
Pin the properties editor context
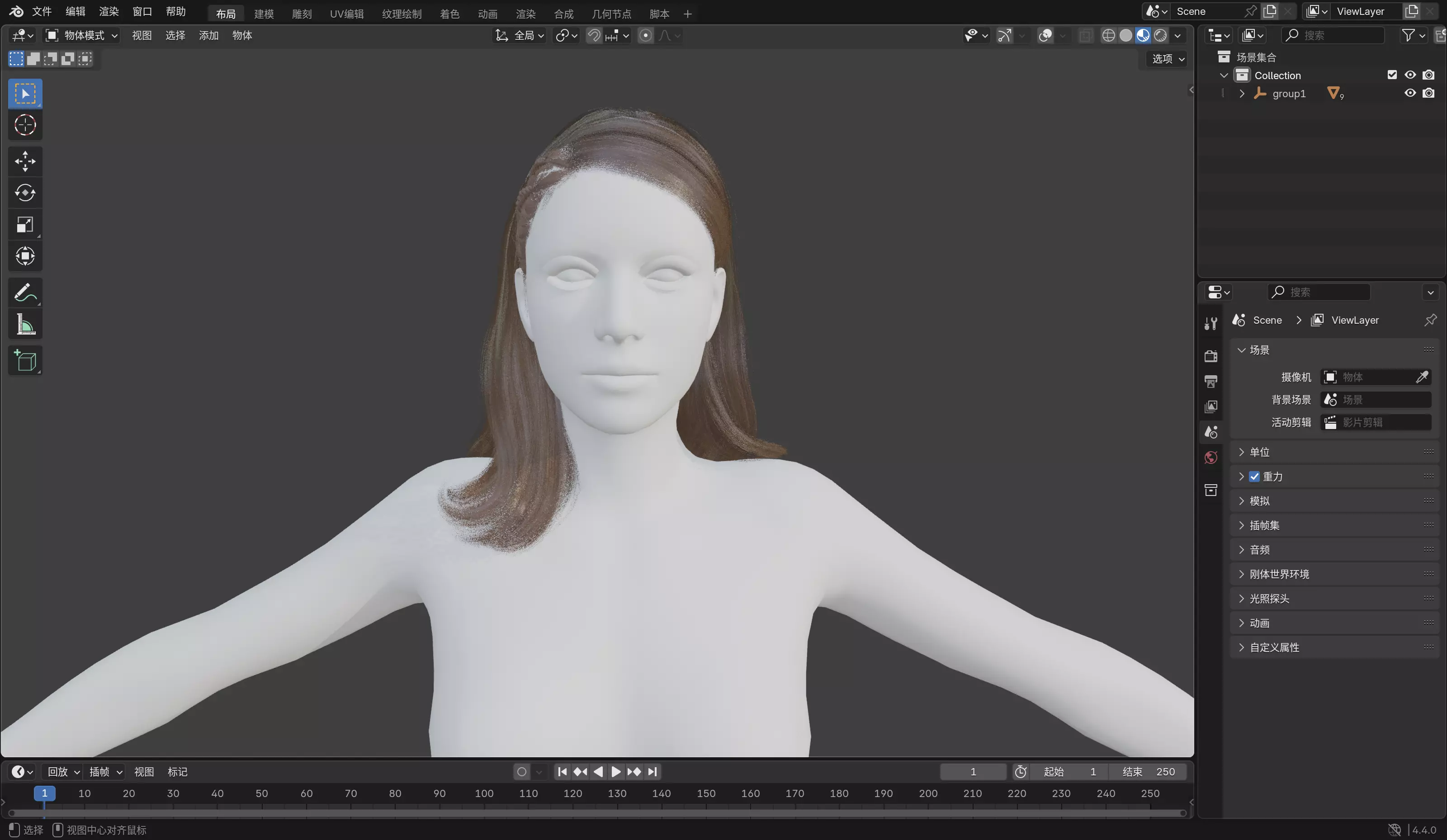[1430, 320]
